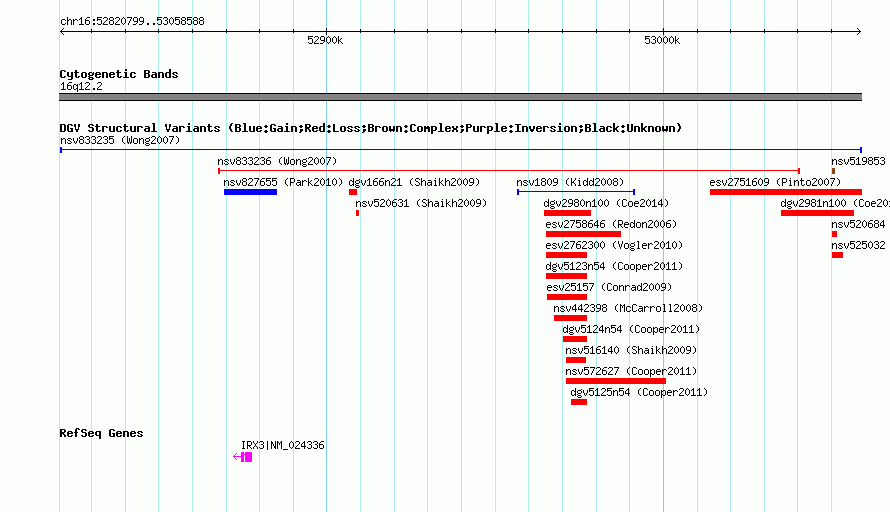The height and width of the screenshot is (512, 890).
Task: Click the red dgv2980n100 loss bar
Action: pyautogui.click(x=568, y=213)
